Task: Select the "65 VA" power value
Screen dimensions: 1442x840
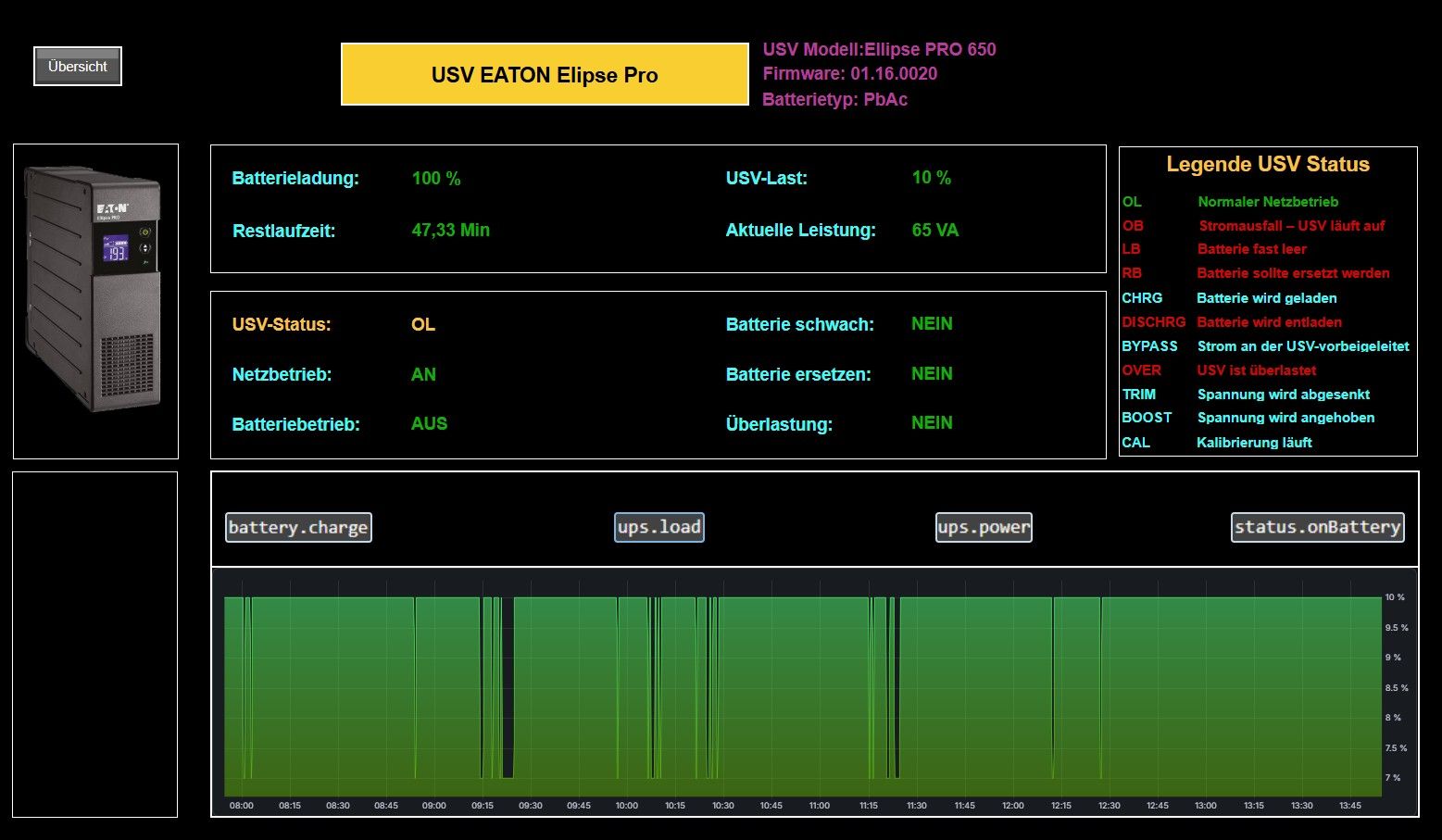Action: tap(934, 230)
